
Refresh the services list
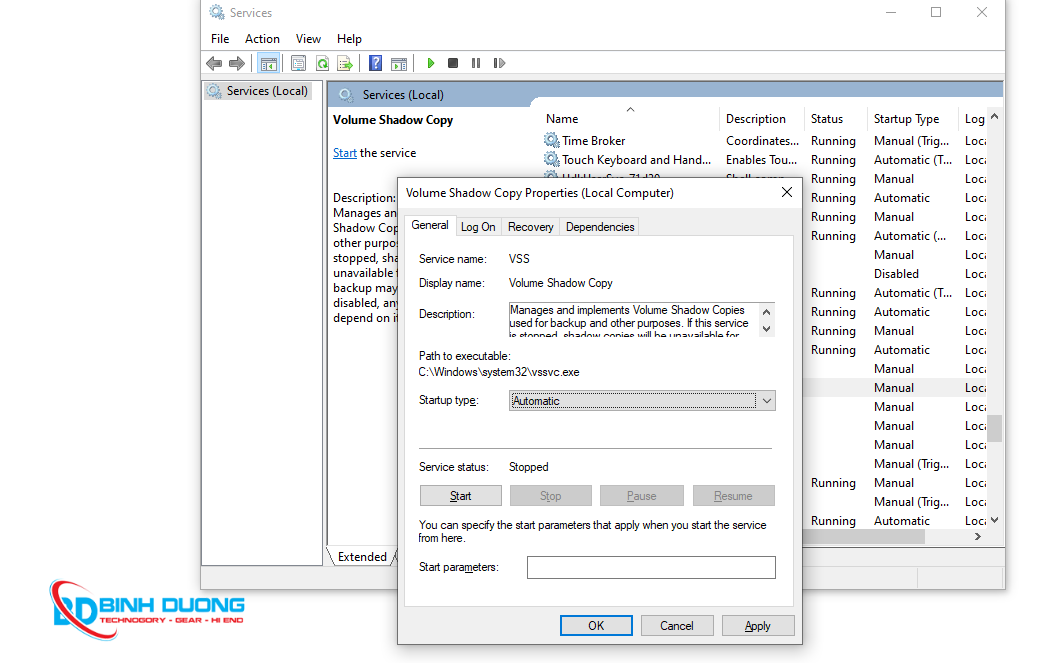[322, 63]
